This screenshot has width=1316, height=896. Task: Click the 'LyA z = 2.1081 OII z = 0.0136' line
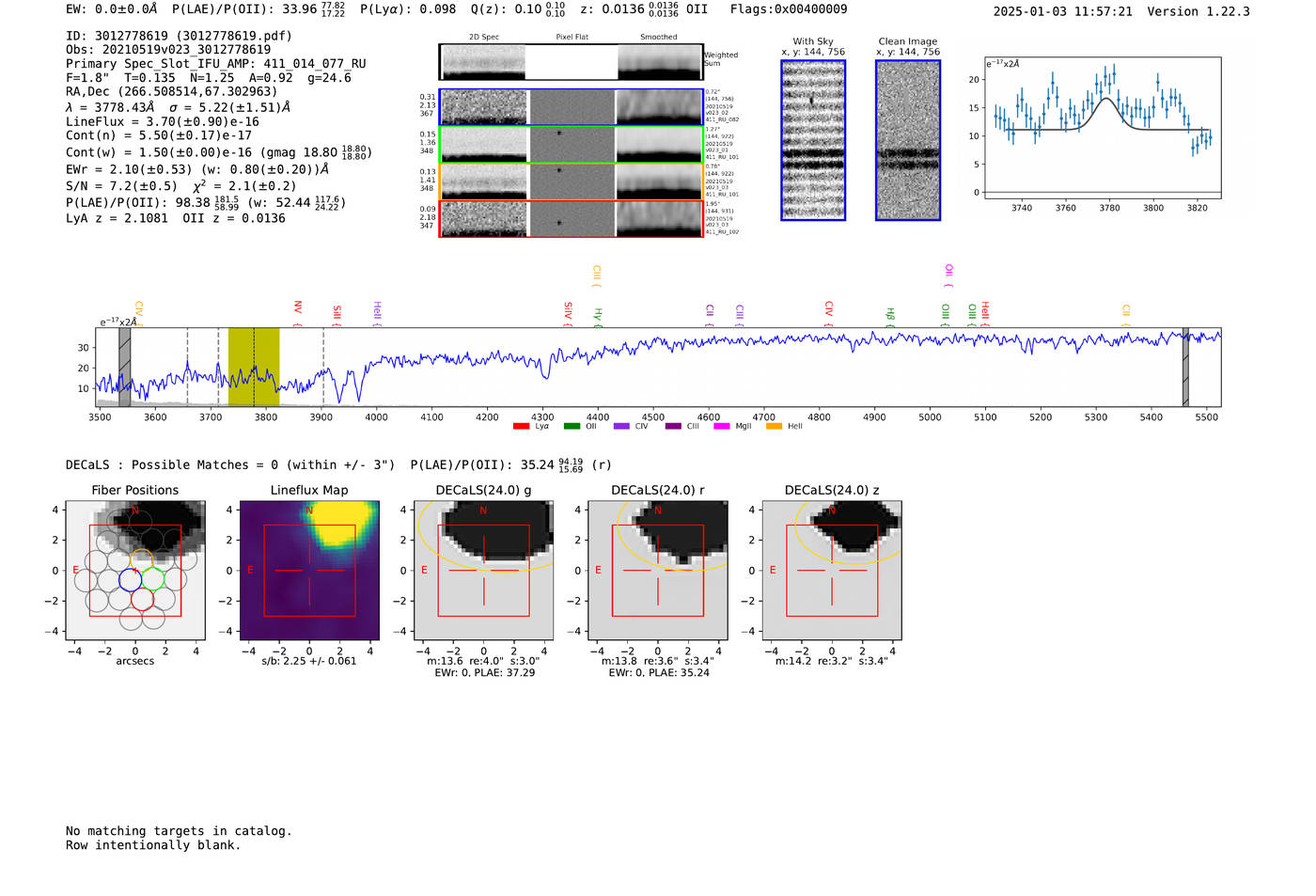point(176,218)
